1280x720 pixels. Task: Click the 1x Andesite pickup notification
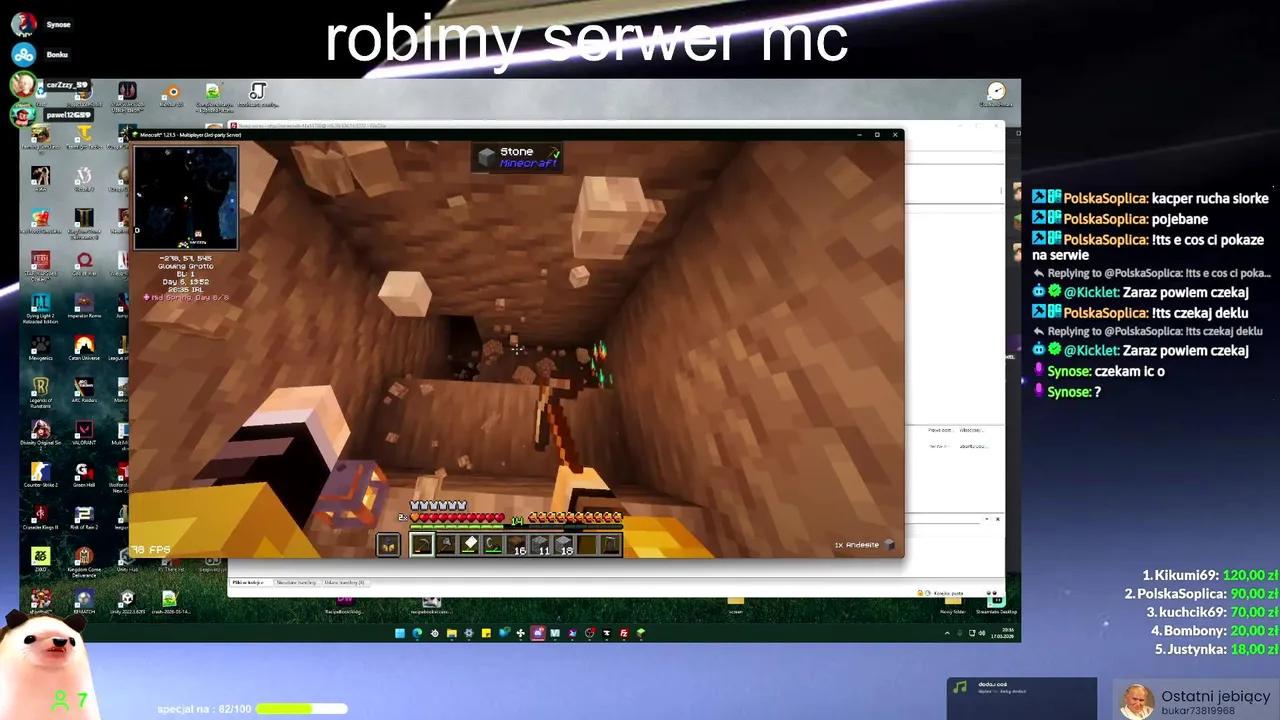point(864,545)
